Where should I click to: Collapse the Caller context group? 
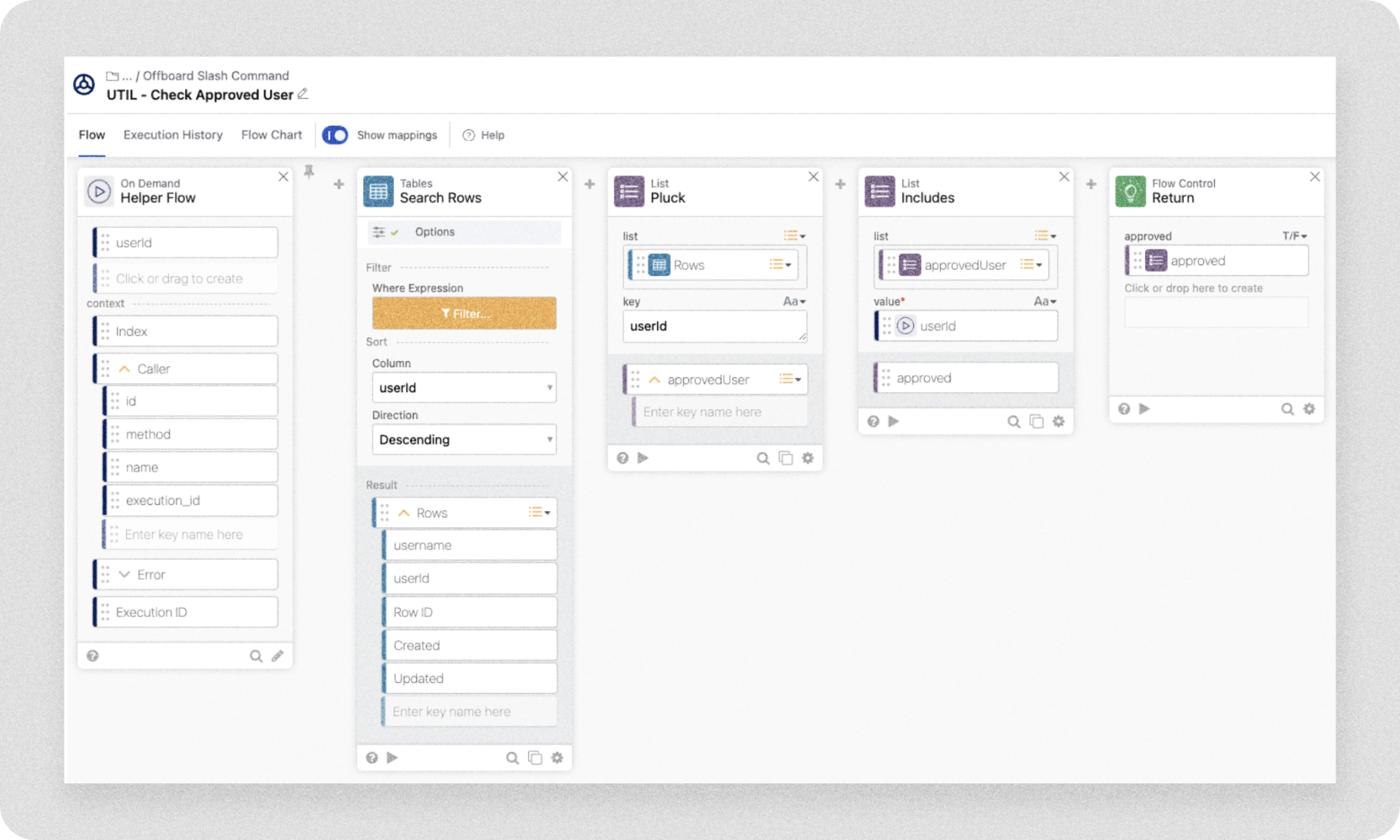pos(124,369)
